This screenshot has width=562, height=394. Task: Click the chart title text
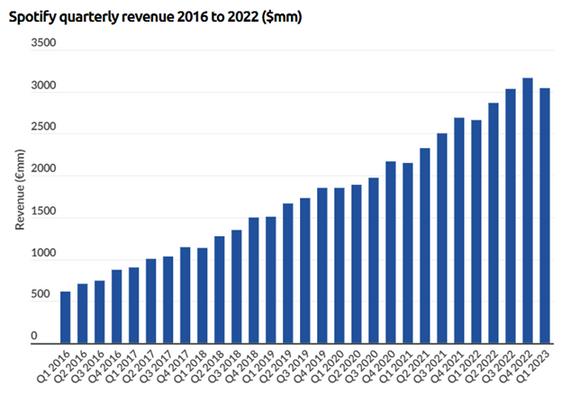(x=155, y=17)
